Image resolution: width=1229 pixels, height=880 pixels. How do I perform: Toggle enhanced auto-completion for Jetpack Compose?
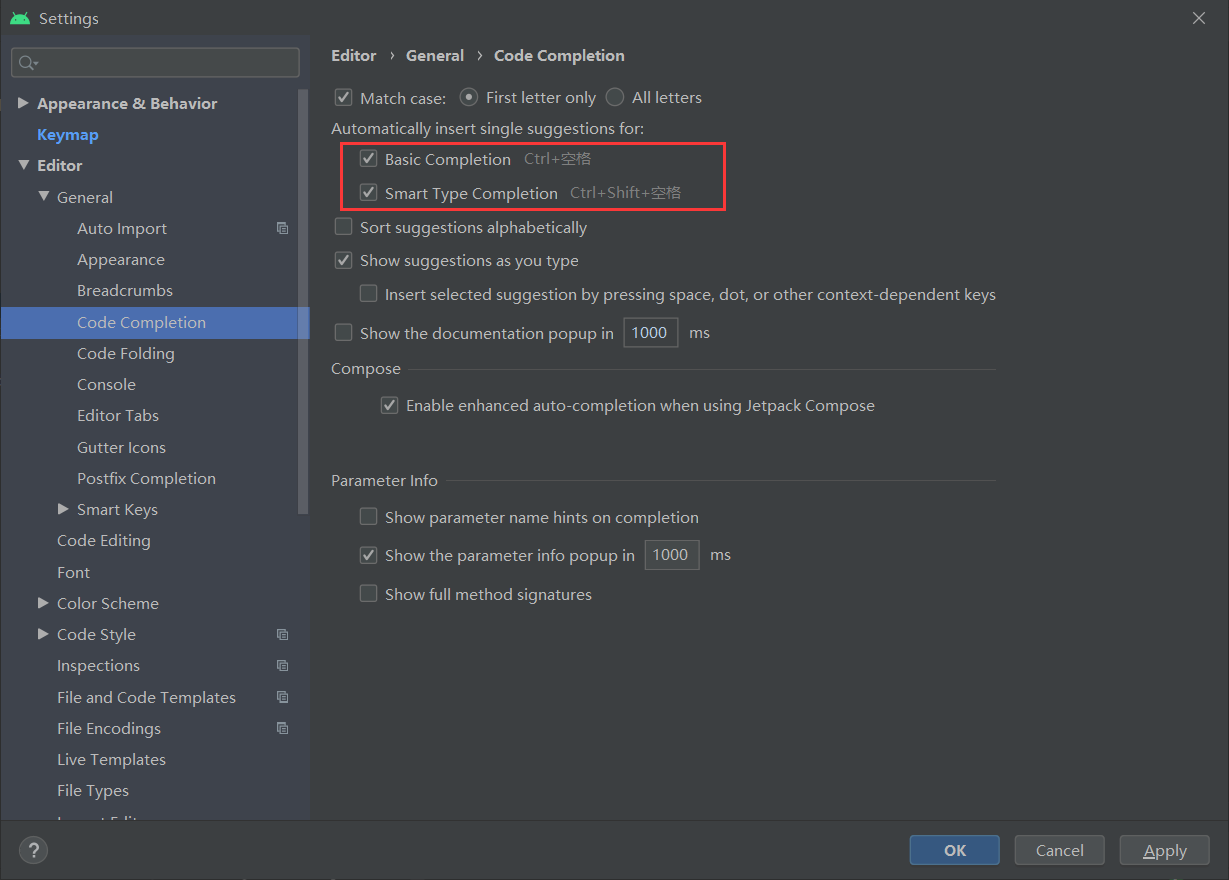click(x=389, y=405)
